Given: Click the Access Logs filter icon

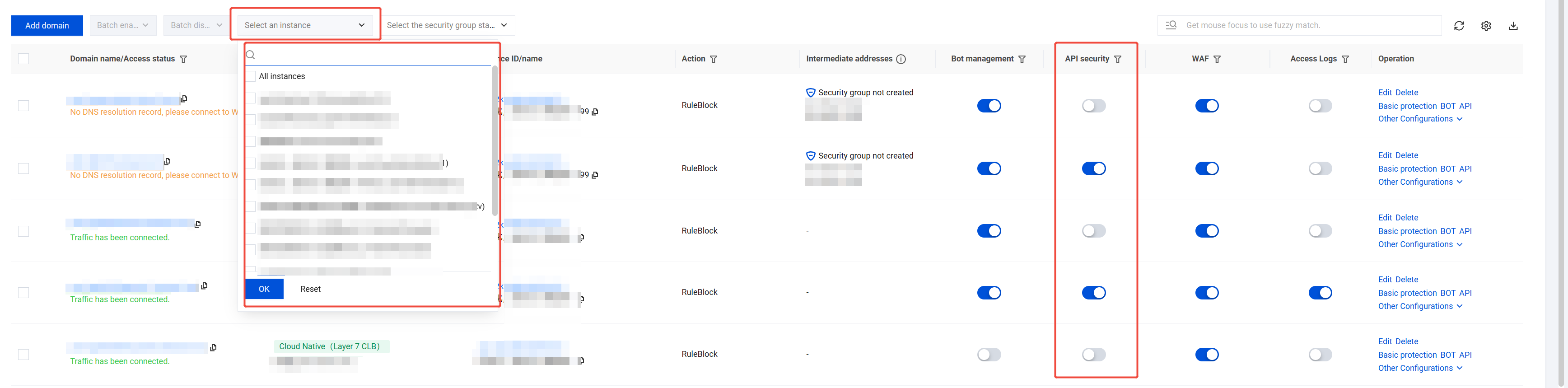Looking at the screenshot, I should pos(1345,59).
